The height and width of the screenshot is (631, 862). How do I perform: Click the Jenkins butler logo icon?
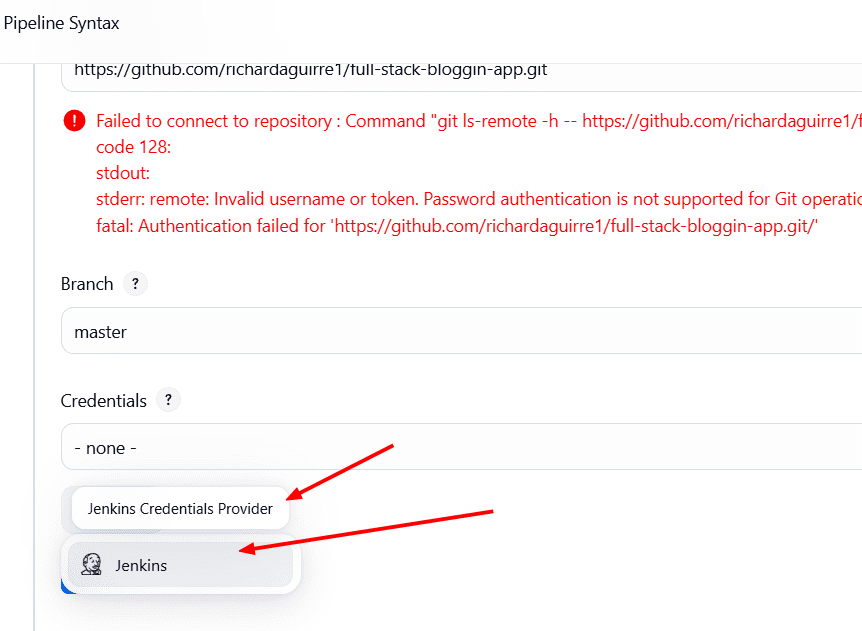91,564
